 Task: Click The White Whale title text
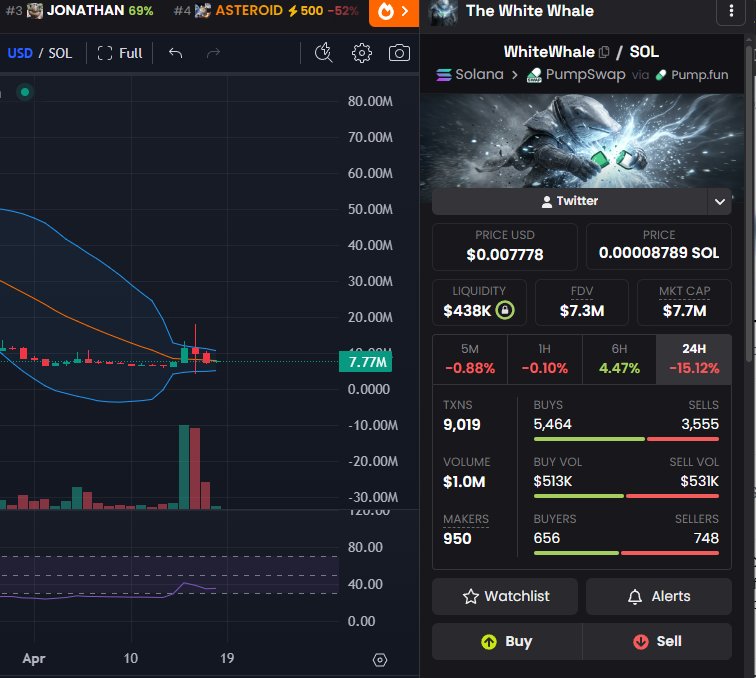tap(530, 11)
